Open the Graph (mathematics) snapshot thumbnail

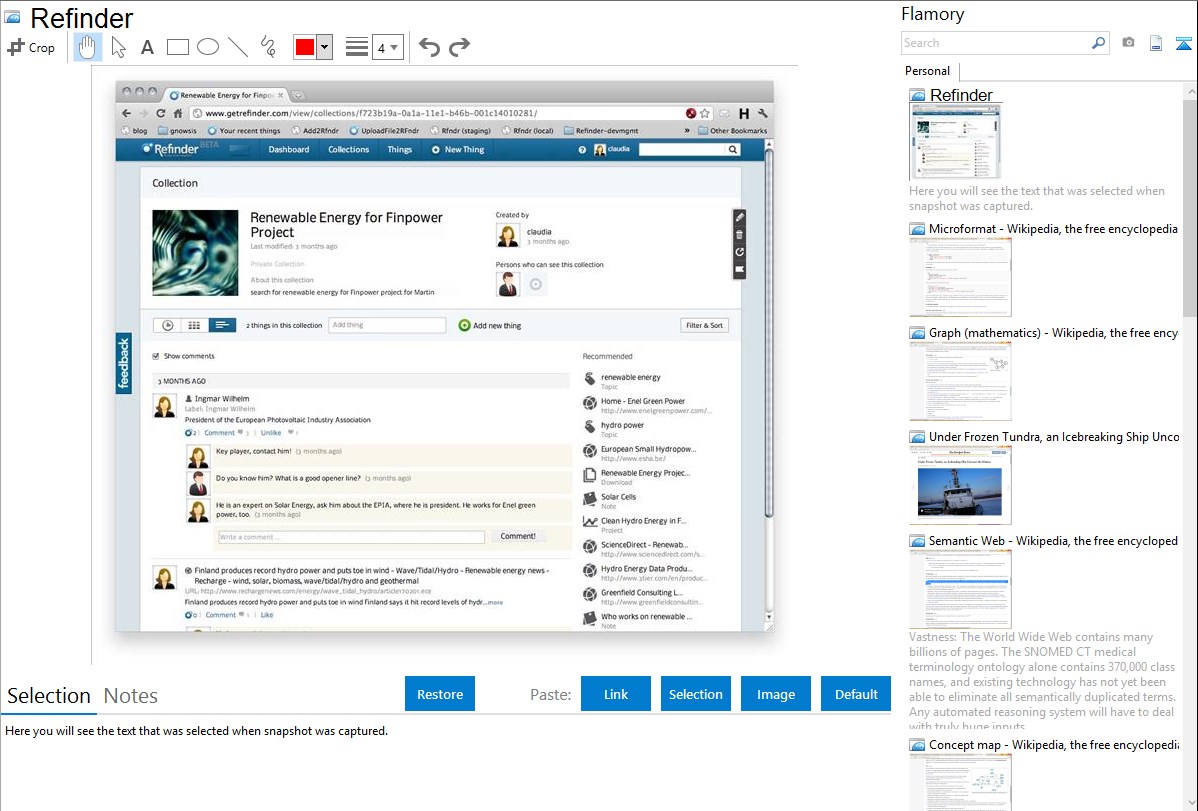click(x=960, y=381)
